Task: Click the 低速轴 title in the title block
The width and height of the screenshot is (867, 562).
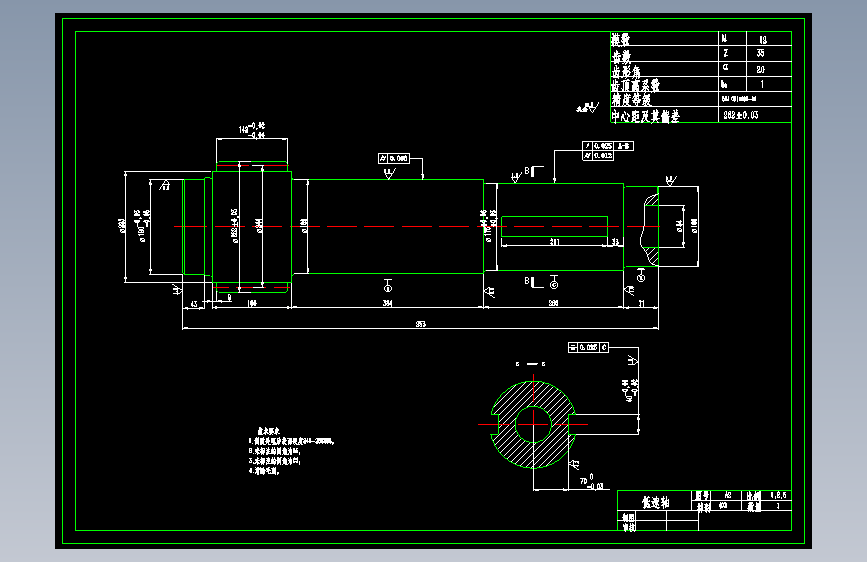Action: click(656, 502)
